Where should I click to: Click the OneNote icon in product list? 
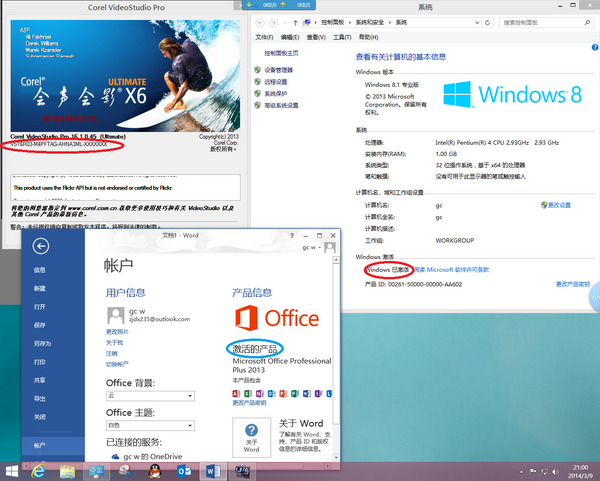(259, 393)
